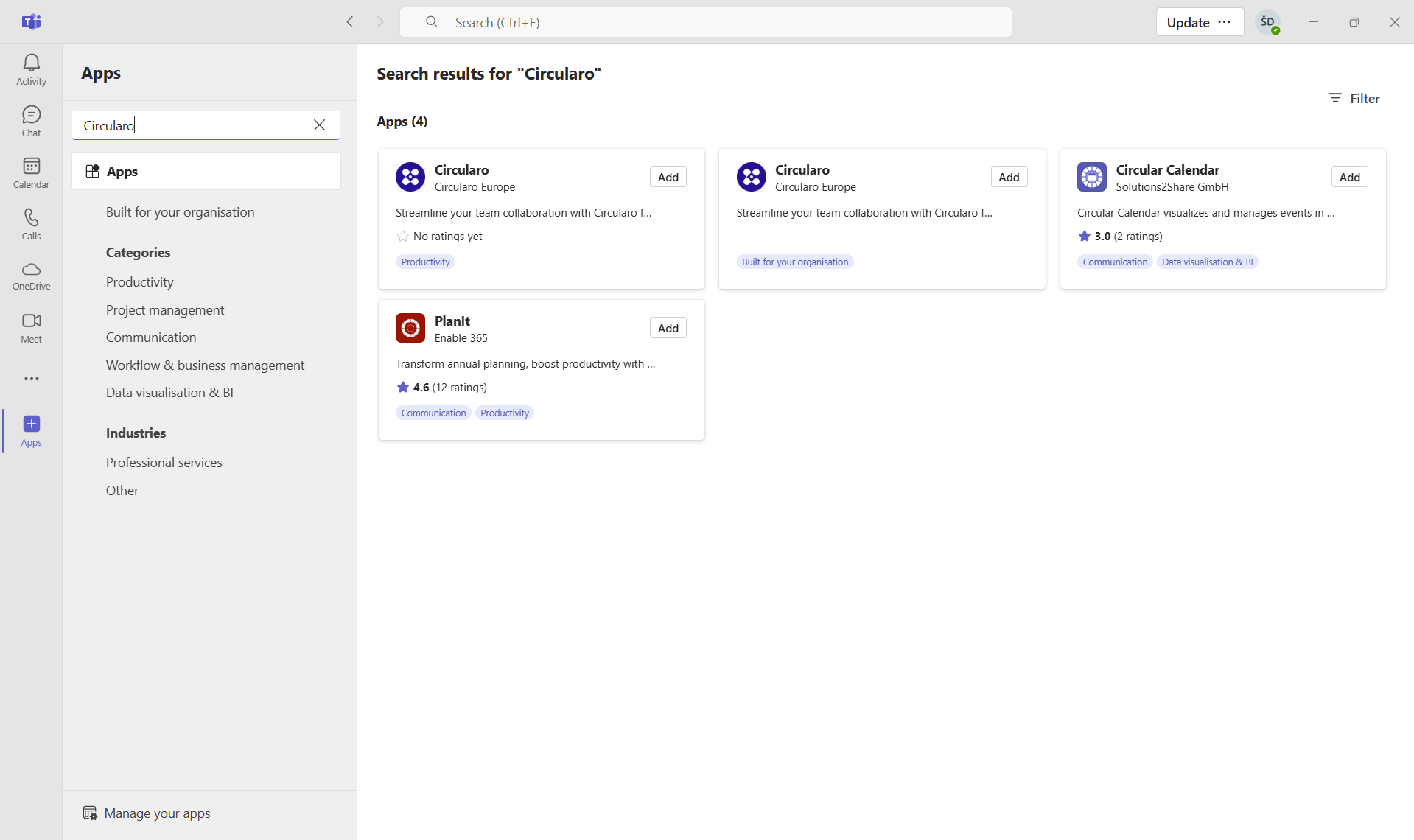Open the profile avatar menu
This screenshot has height=840, width=1414.
point(1267,22)
